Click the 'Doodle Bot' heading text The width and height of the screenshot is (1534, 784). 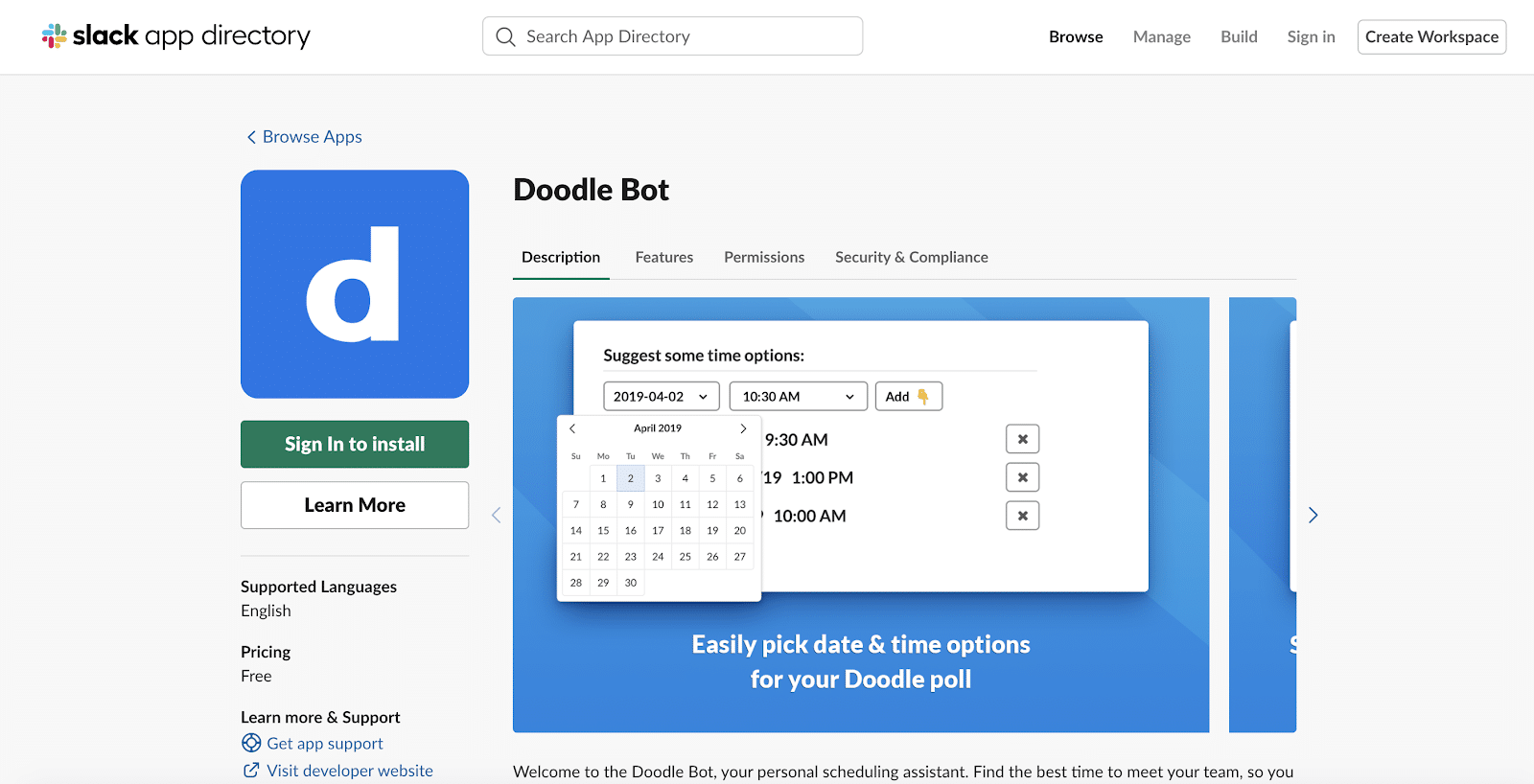591,190
